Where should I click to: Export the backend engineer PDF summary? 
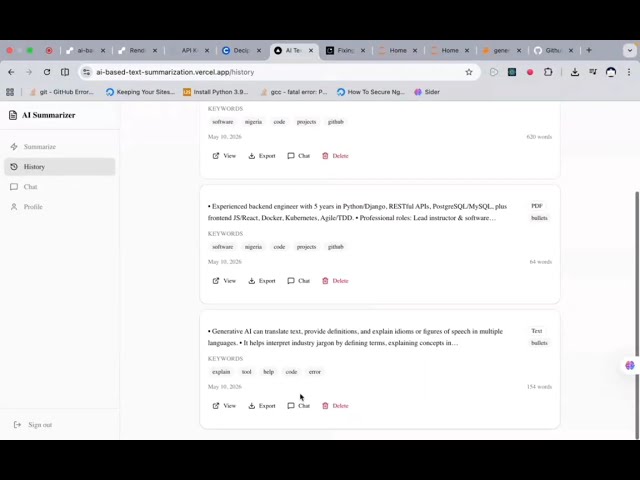[262, 281]
